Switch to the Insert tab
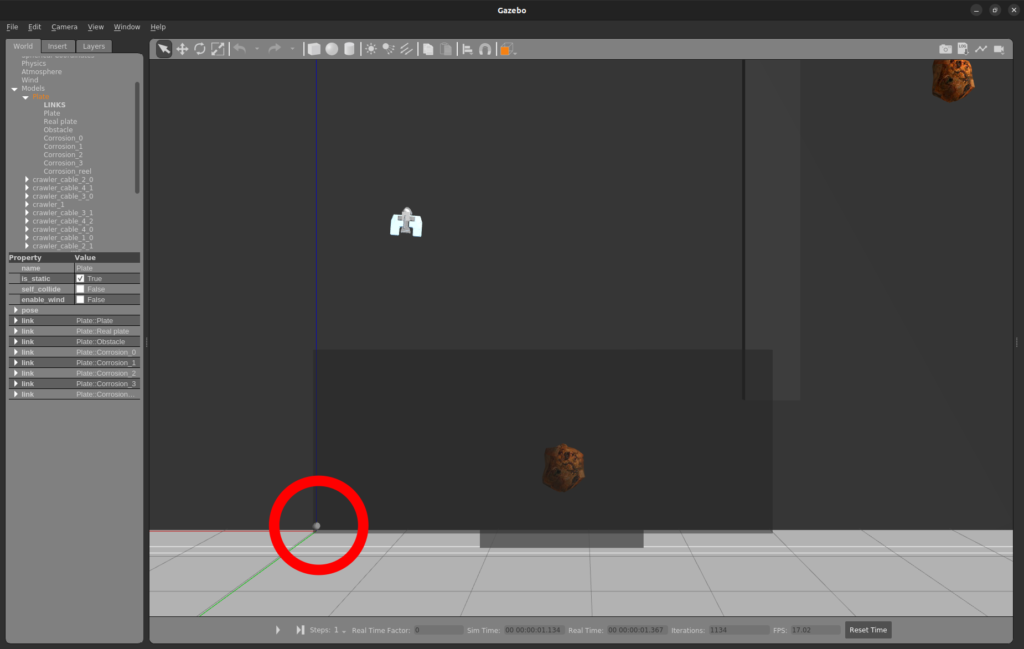1024x649 pixels. click(x=57, y=46)
